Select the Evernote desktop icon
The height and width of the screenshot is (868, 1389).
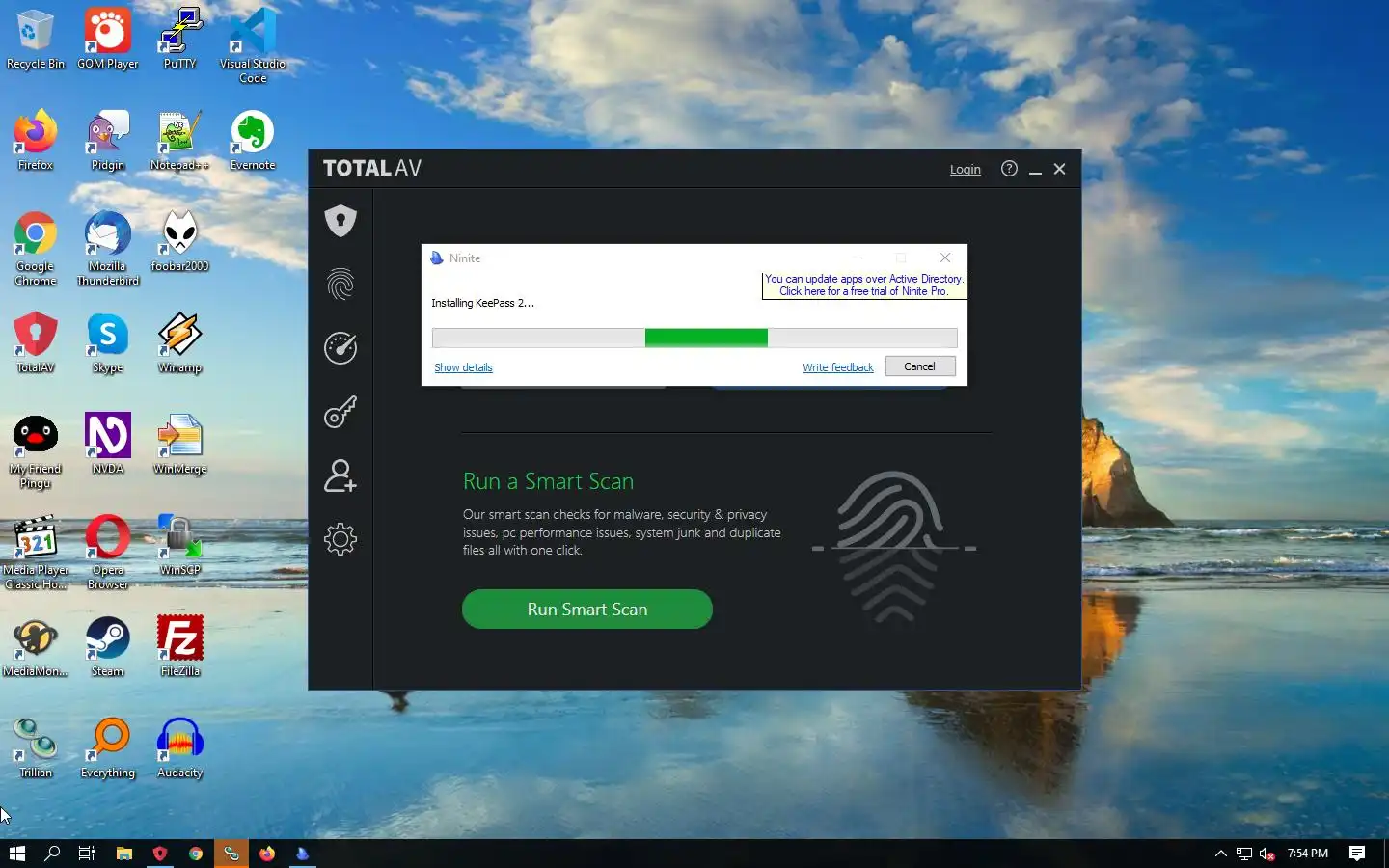tap(253, 142)
